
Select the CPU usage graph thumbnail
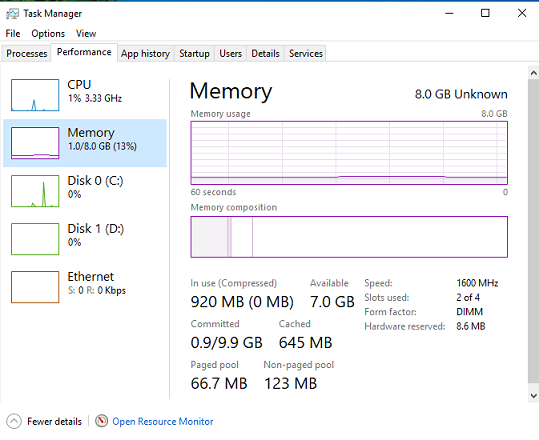pos(35,95)
